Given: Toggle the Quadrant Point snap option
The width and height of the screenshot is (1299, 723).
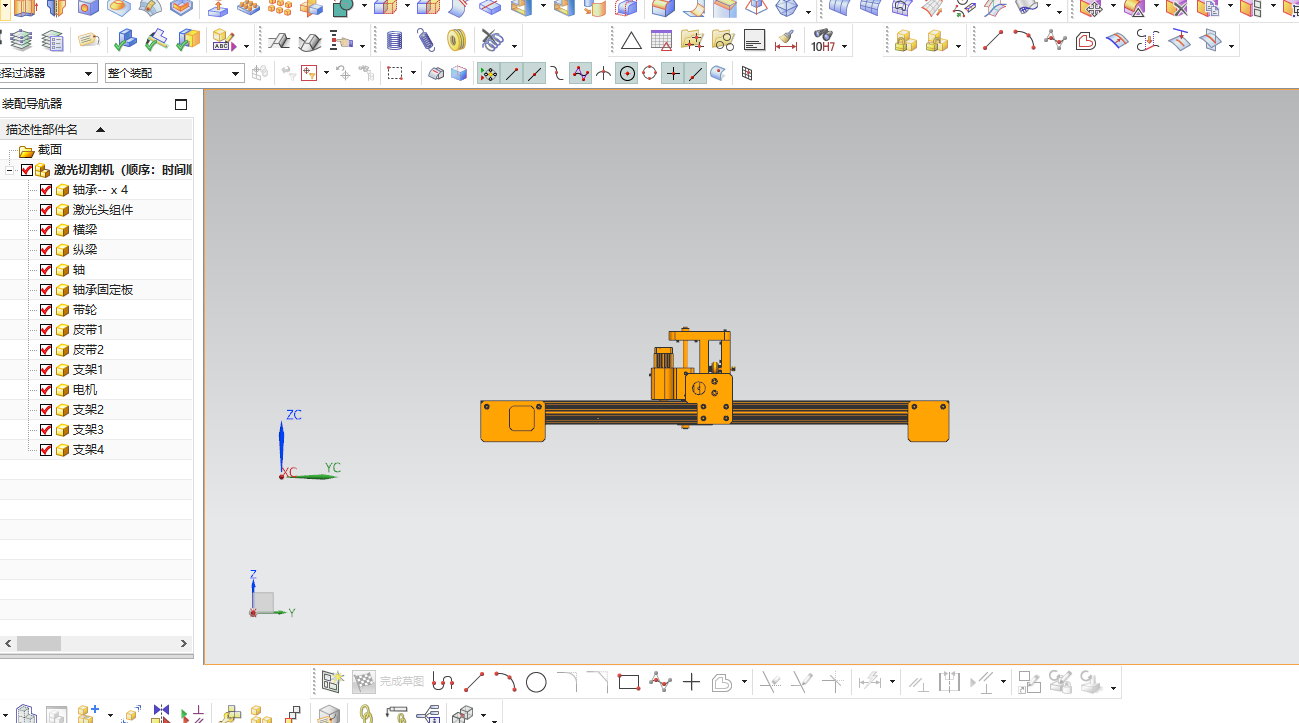Looking at the screenshot, I should [650, 73].
